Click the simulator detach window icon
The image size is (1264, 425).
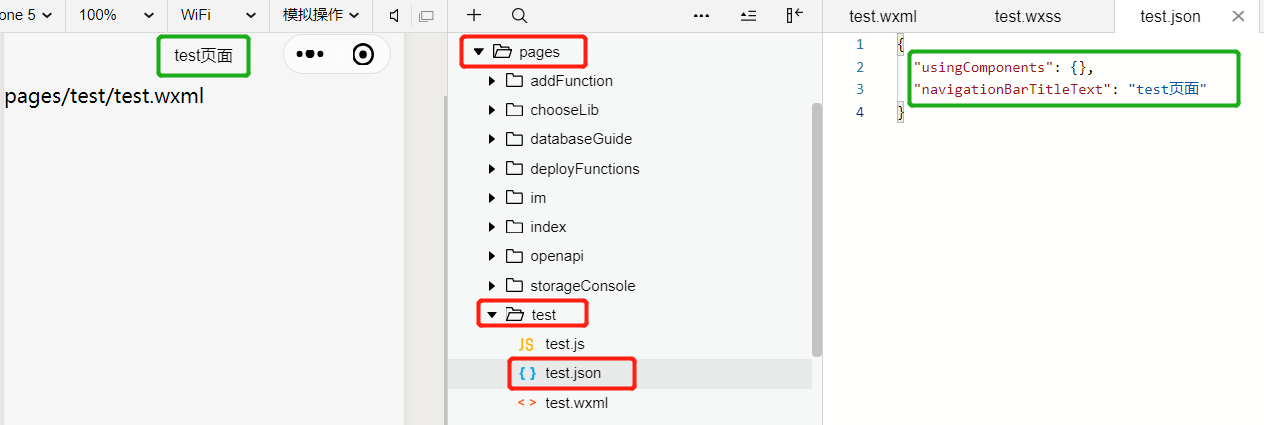tap(426, 16)
